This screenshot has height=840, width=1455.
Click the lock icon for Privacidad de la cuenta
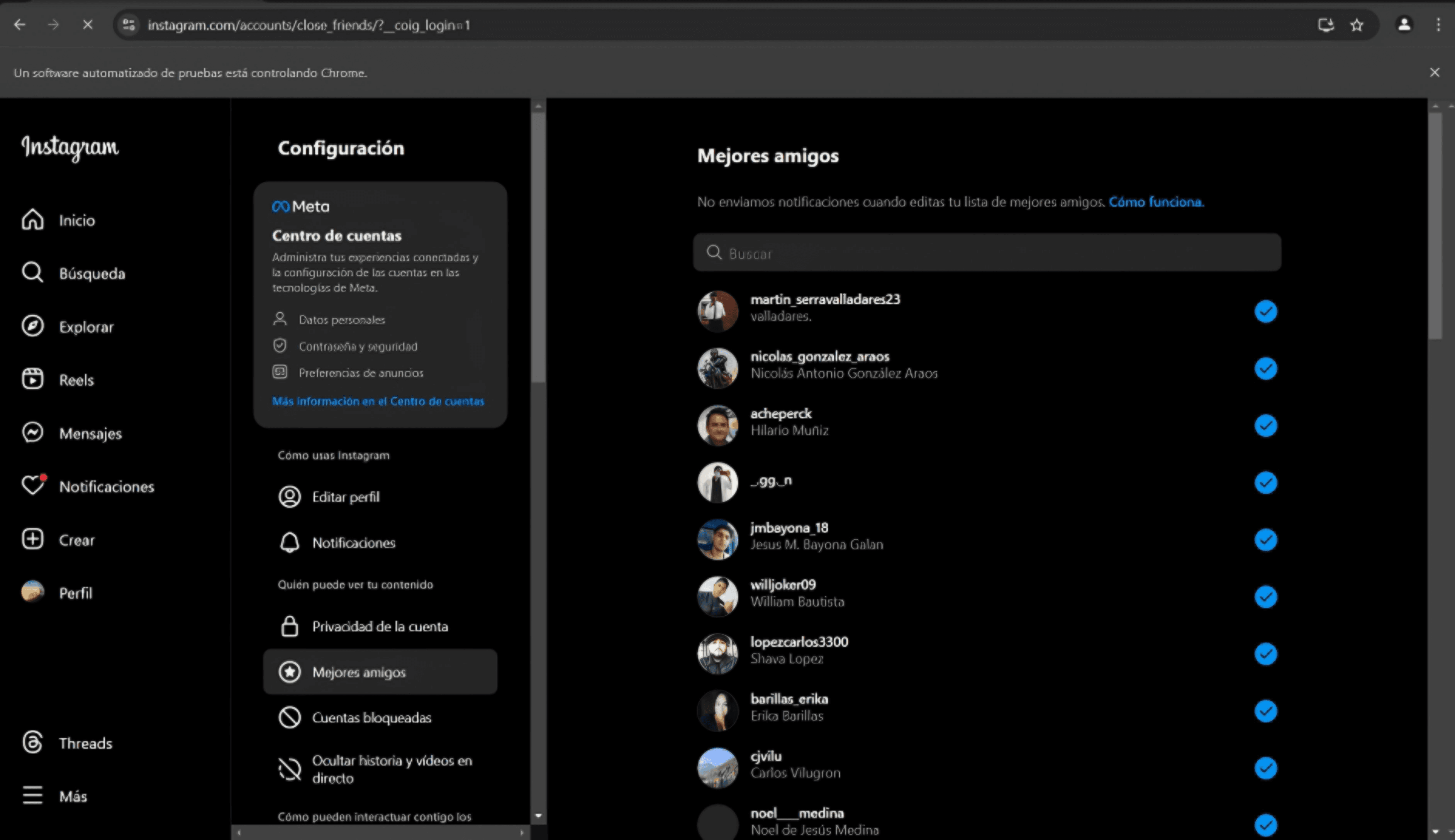point(290,626)
